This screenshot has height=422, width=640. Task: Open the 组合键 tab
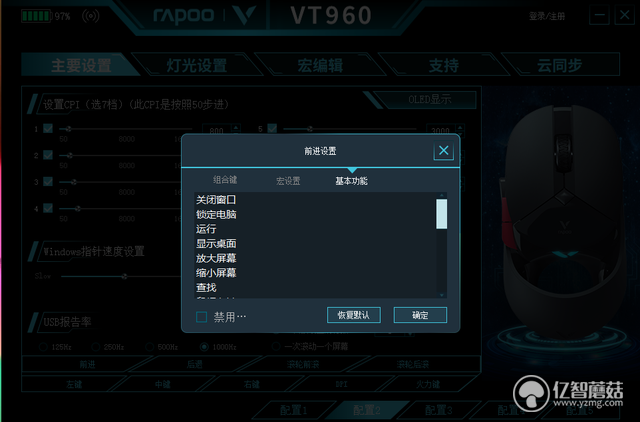[x=225, y=180]
